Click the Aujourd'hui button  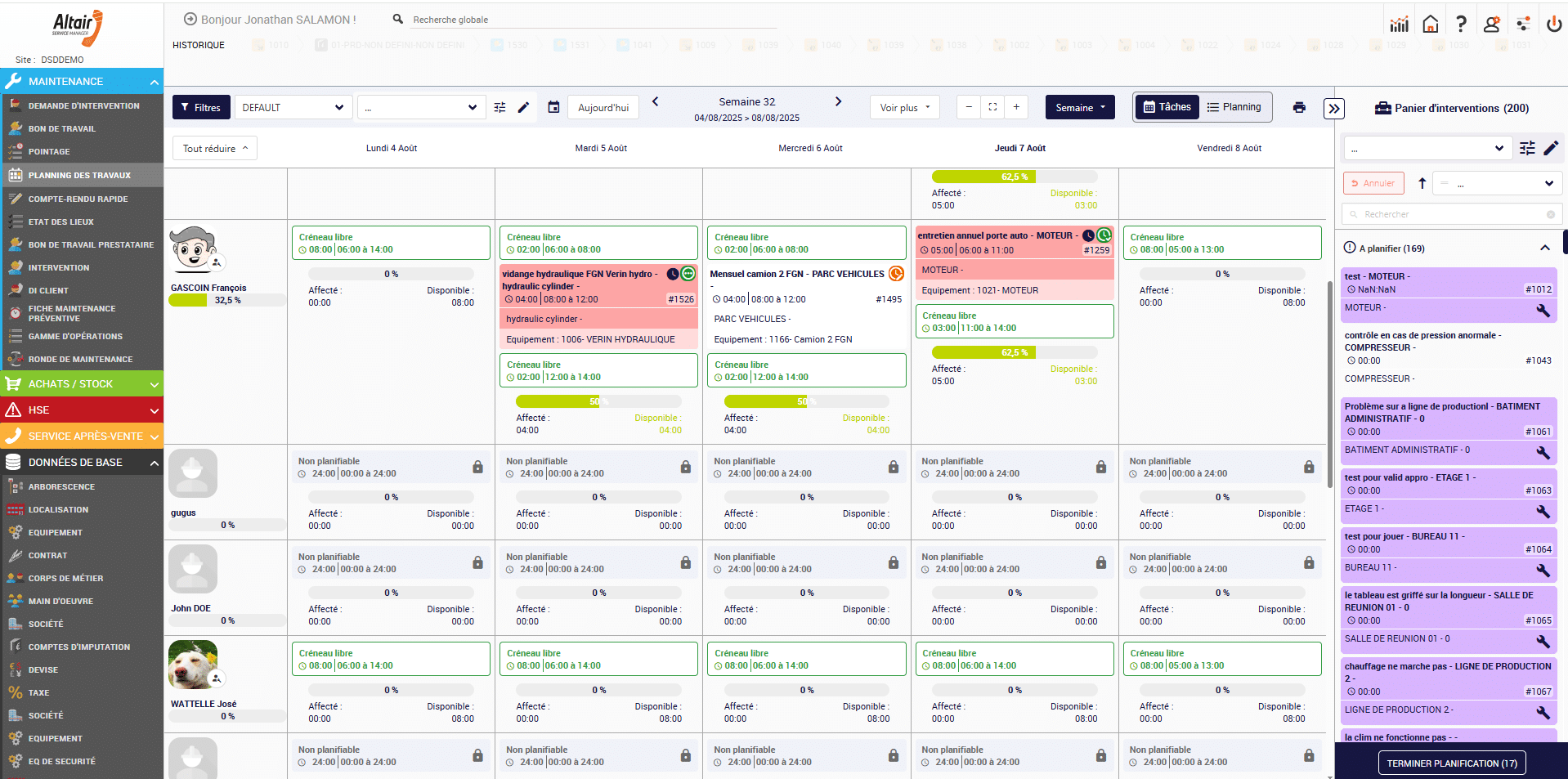603,107
